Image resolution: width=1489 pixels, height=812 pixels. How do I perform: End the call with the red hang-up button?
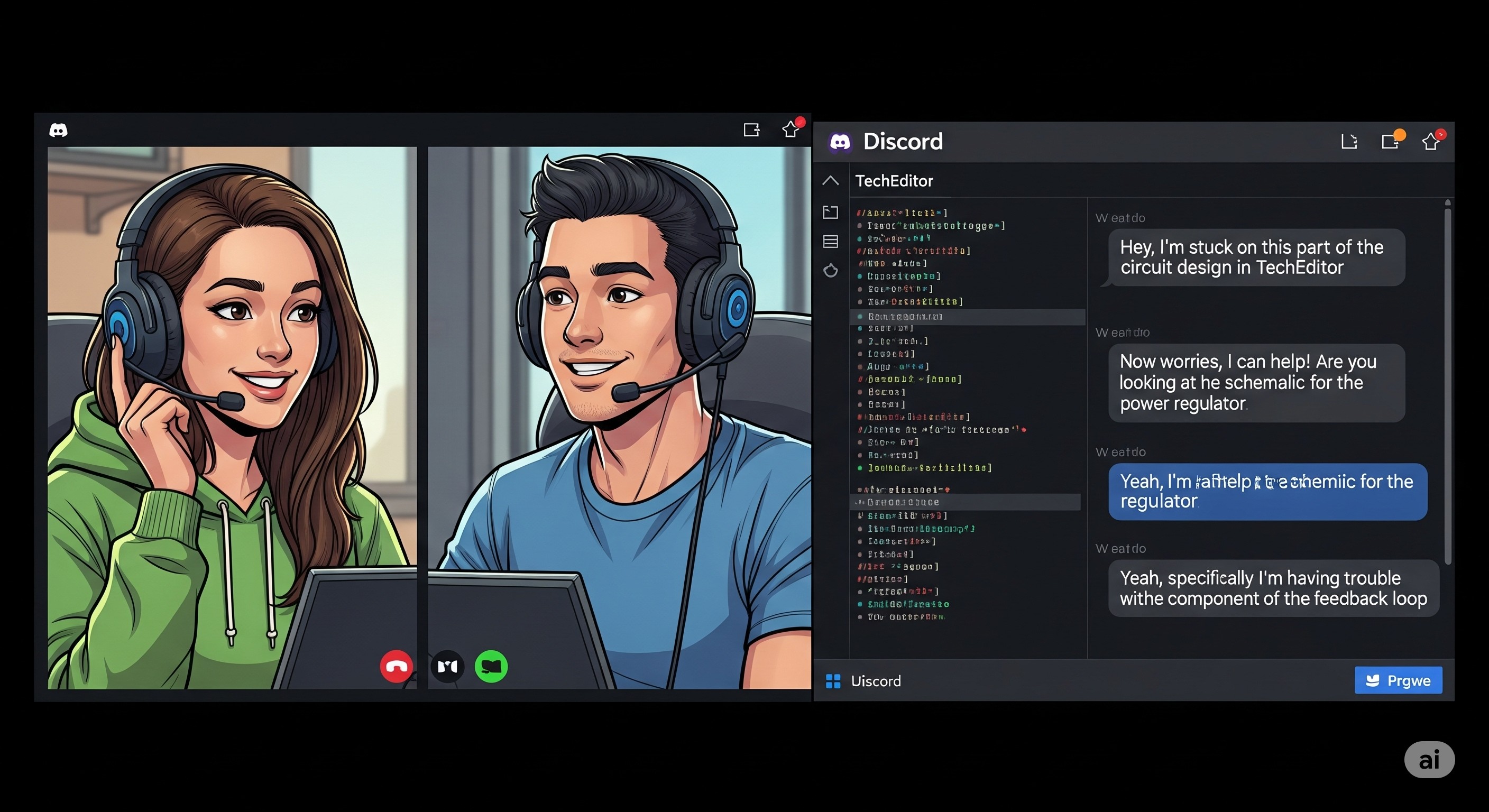397,667
